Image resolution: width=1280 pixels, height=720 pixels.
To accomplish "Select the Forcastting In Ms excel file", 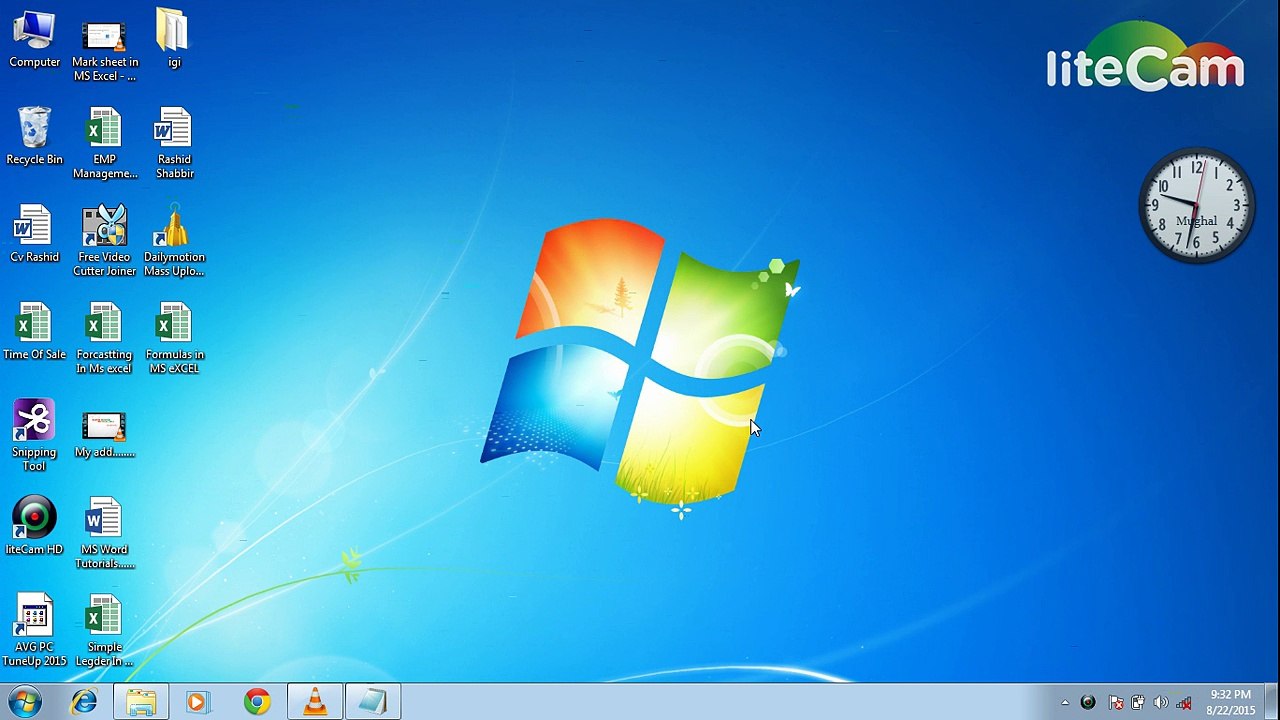I will click(104, 338).
